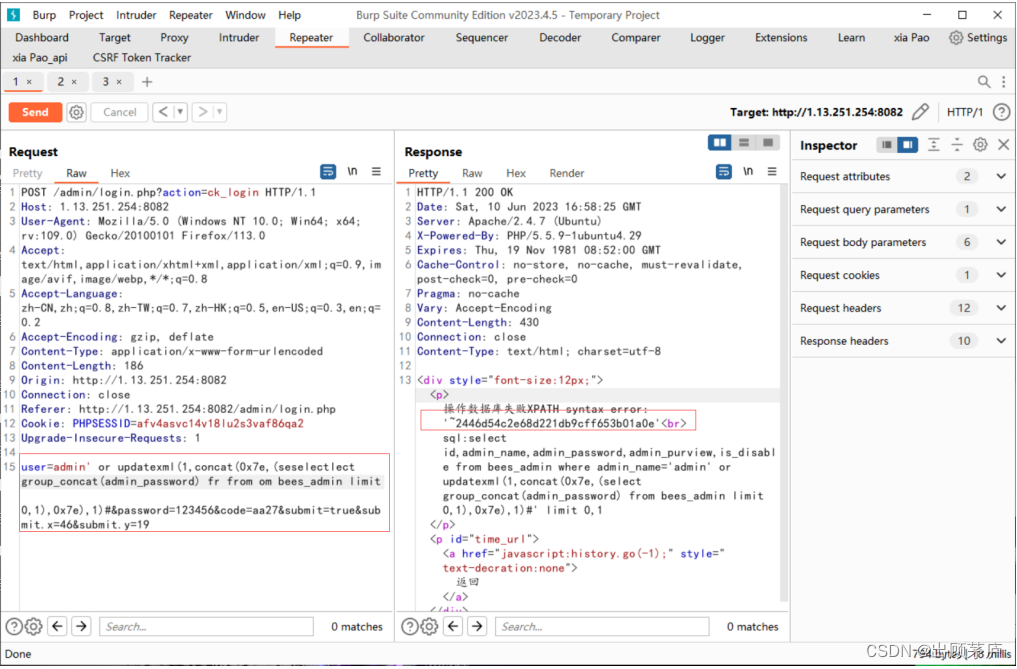Viewport: 1017px width, 669px height.
Task: Open the Decoder tool tab
Action: pos(560,38)
